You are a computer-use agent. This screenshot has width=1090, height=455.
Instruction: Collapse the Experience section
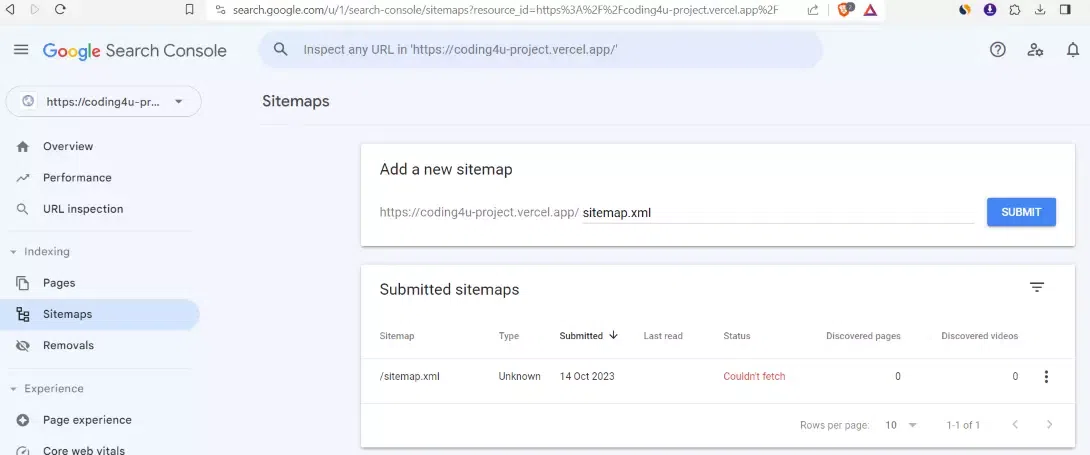click(13, 389)
